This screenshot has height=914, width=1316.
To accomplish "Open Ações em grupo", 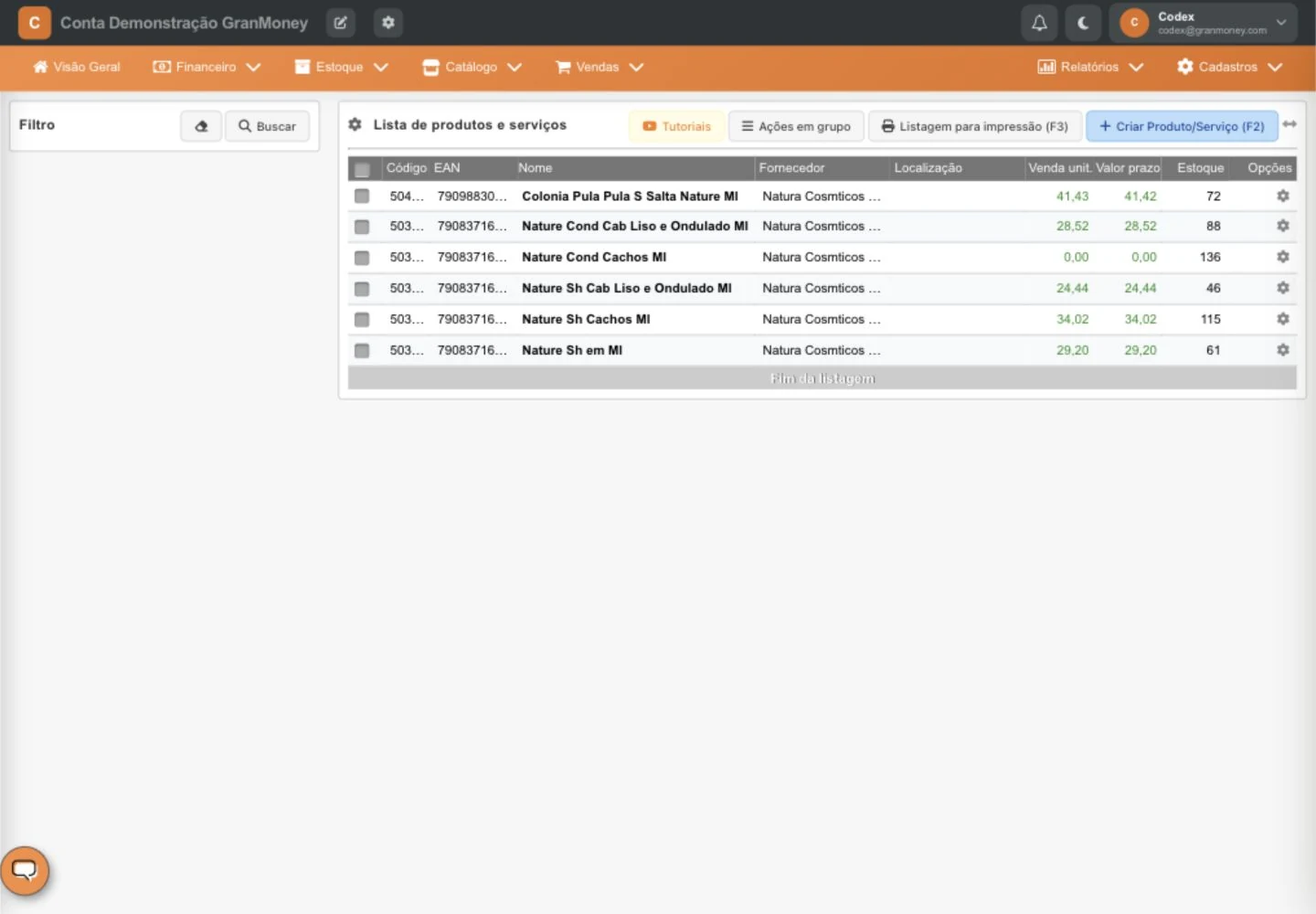I will [796, 126].
